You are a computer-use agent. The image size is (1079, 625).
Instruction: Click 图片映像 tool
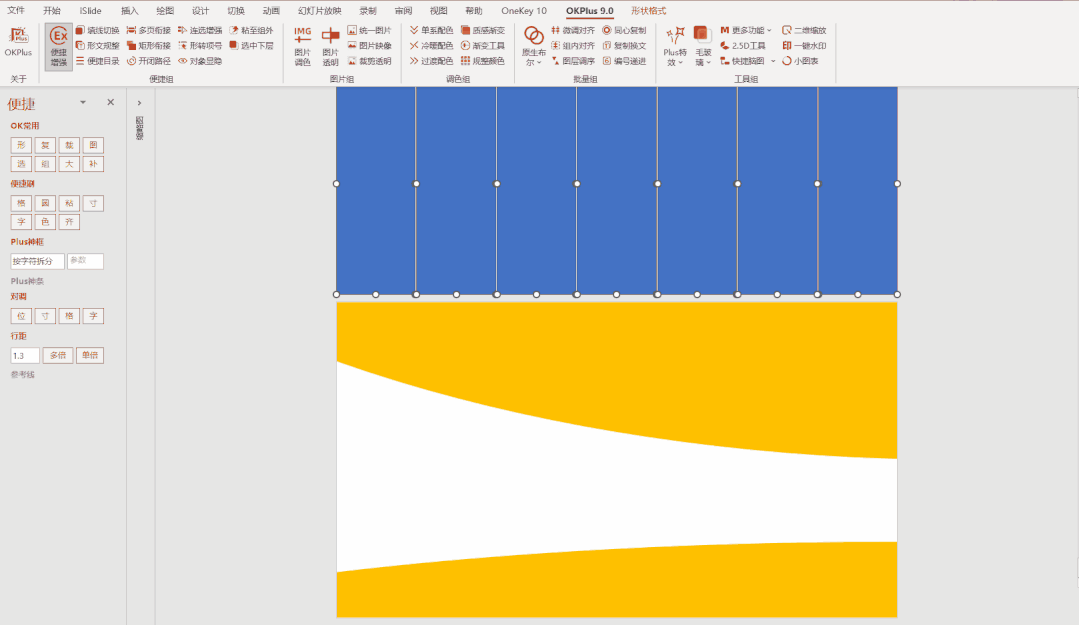(x=370, y=45)
